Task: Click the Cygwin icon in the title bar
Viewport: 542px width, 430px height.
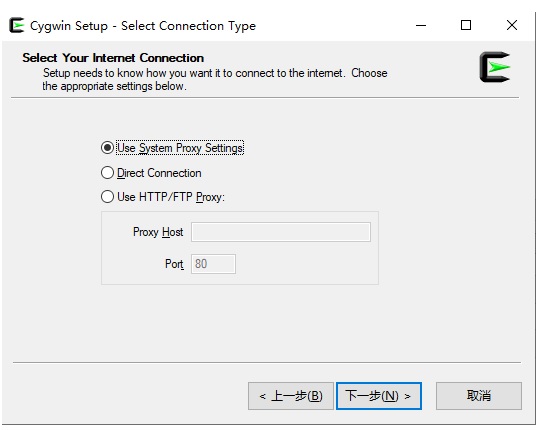Action: (x=17, y=25)
